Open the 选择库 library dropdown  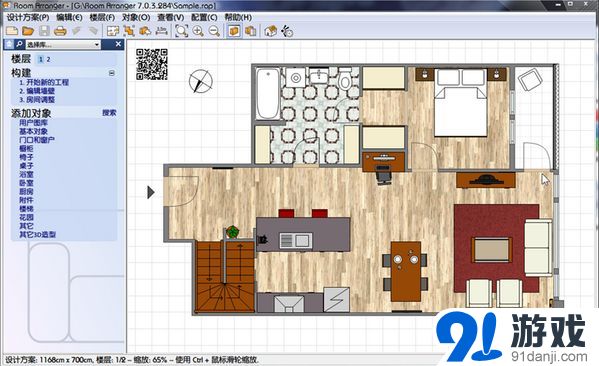[63, 45]
